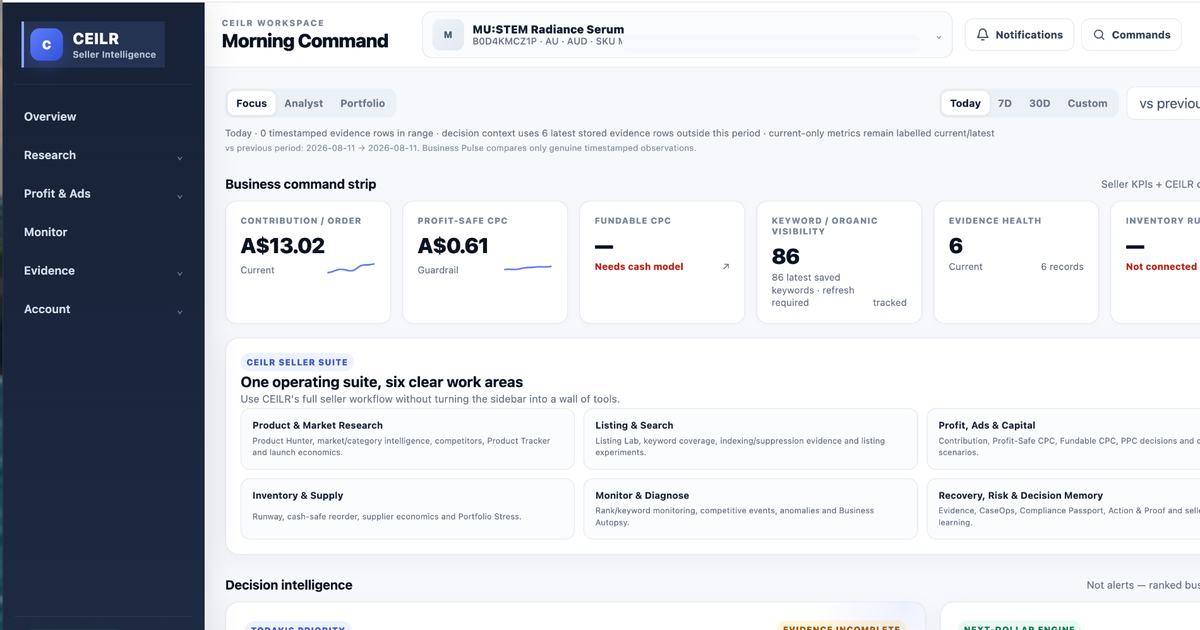This screenshot has width=1200, height=630.
Task: Open the Inventory & Supply work area
Action: [x=408, y=509]
